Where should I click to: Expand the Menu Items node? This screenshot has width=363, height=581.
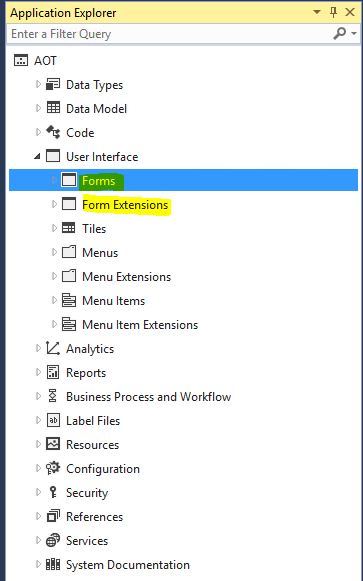(54, 300)
